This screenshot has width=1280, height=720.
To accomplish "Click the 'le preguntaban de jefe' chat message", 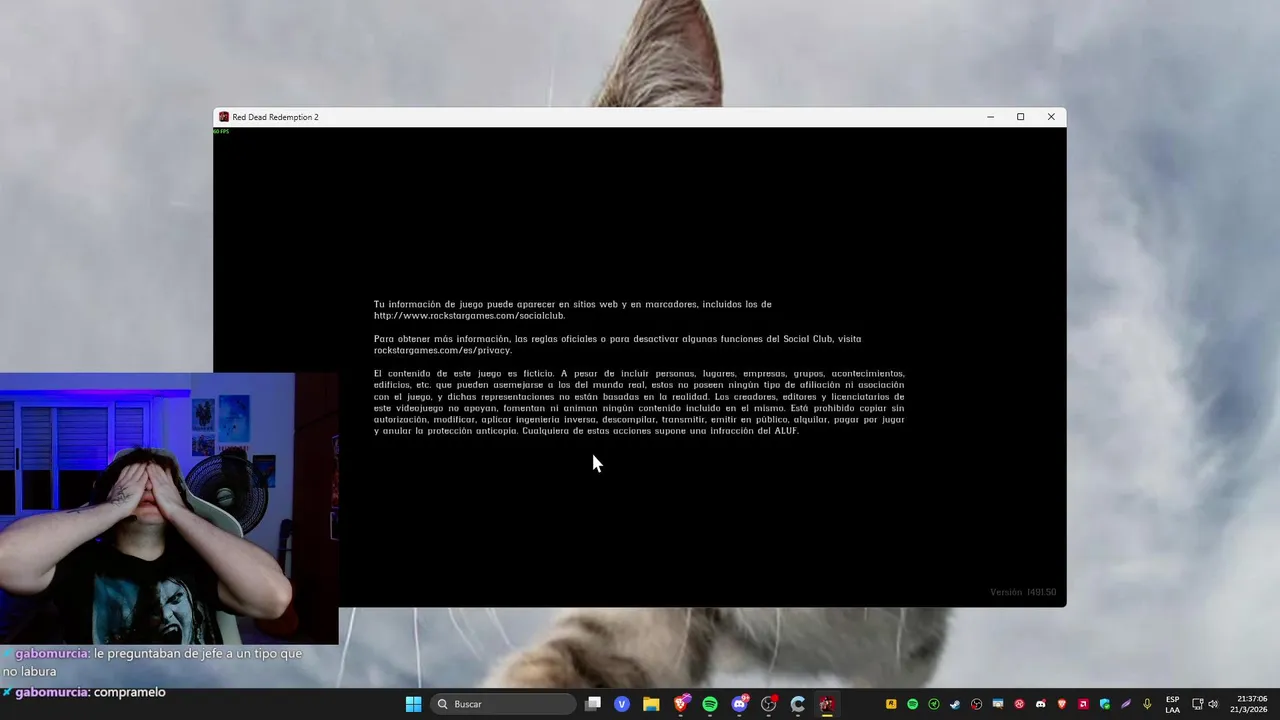I will [152, 662].
